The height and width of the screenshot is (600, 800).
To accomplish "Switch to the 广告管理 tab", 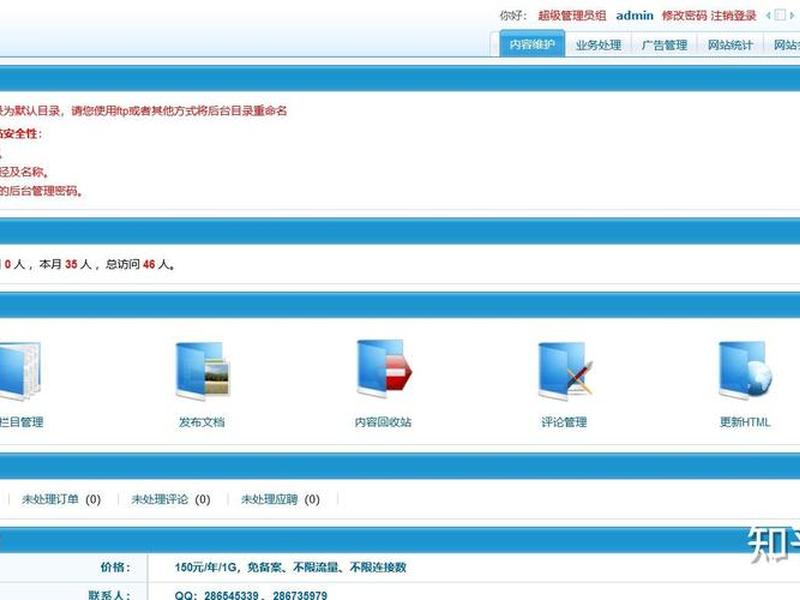I will [664, 45].
